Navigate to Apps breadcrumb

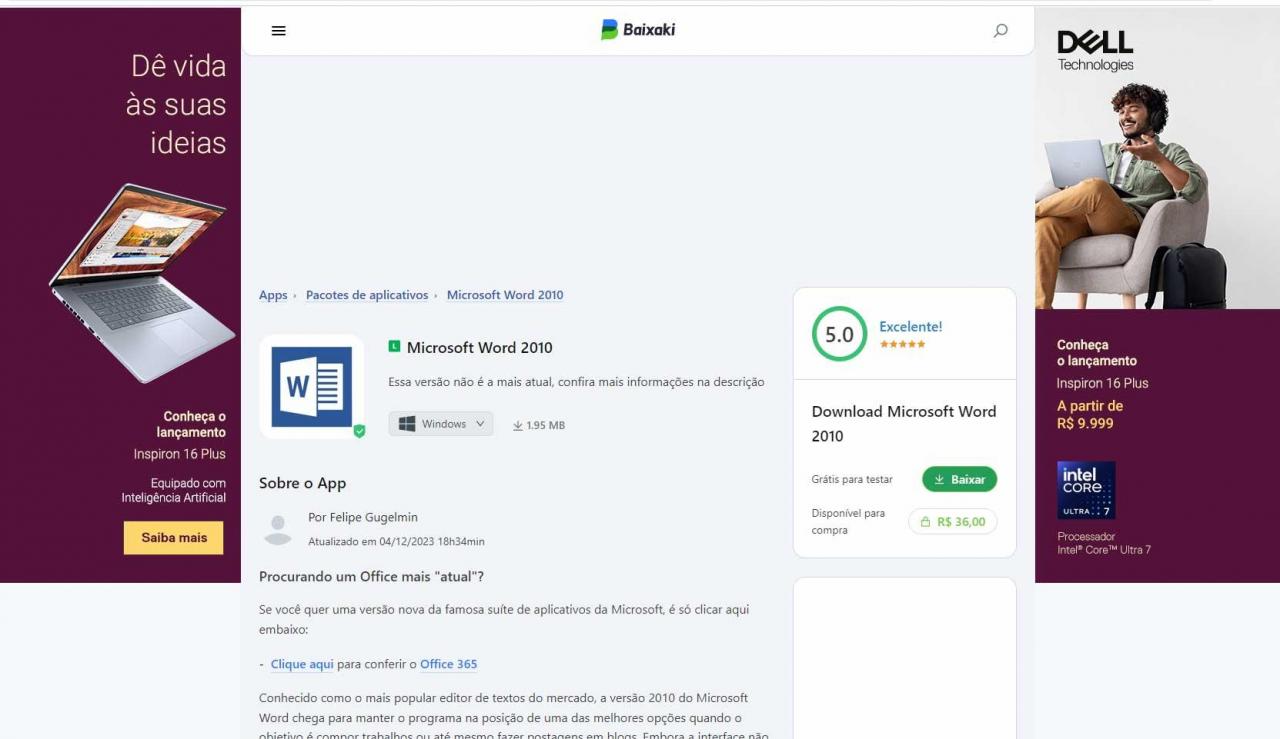click(x=273, y=295)
